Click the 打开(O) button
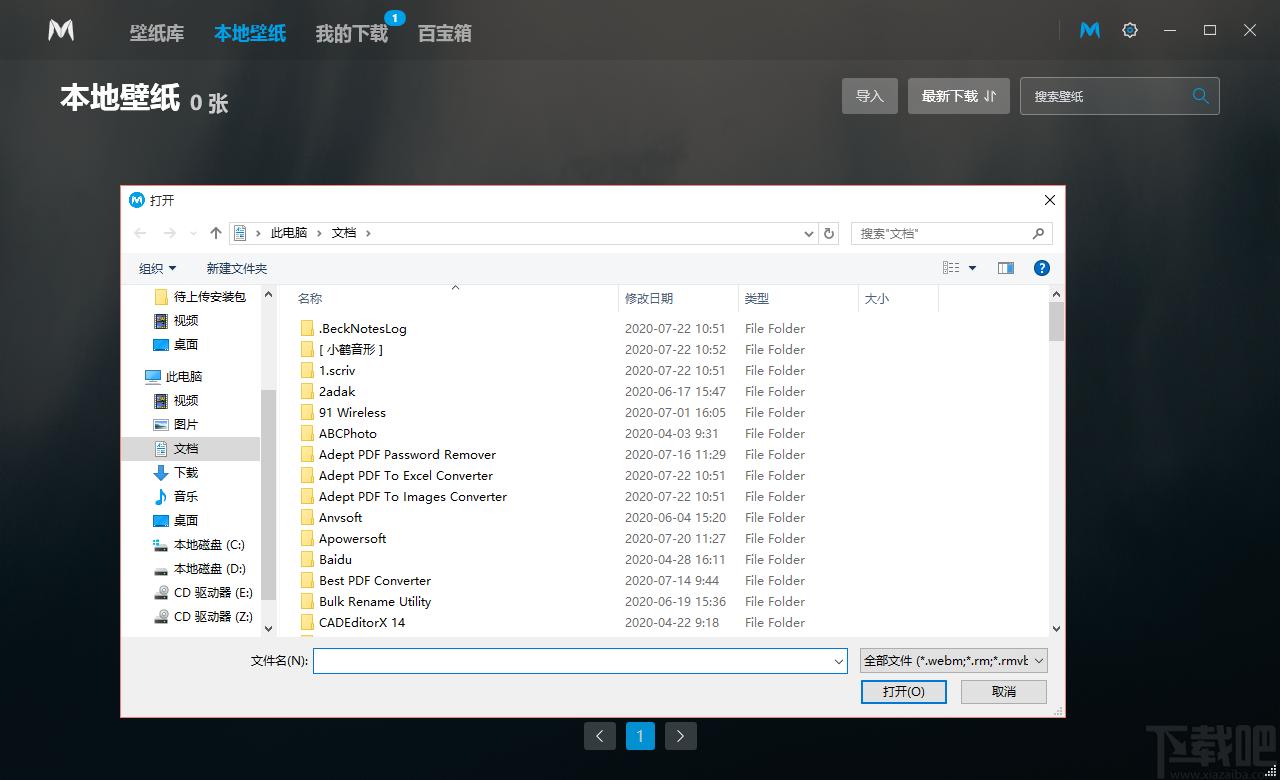Screen dimensions: 1280x780 903,692
